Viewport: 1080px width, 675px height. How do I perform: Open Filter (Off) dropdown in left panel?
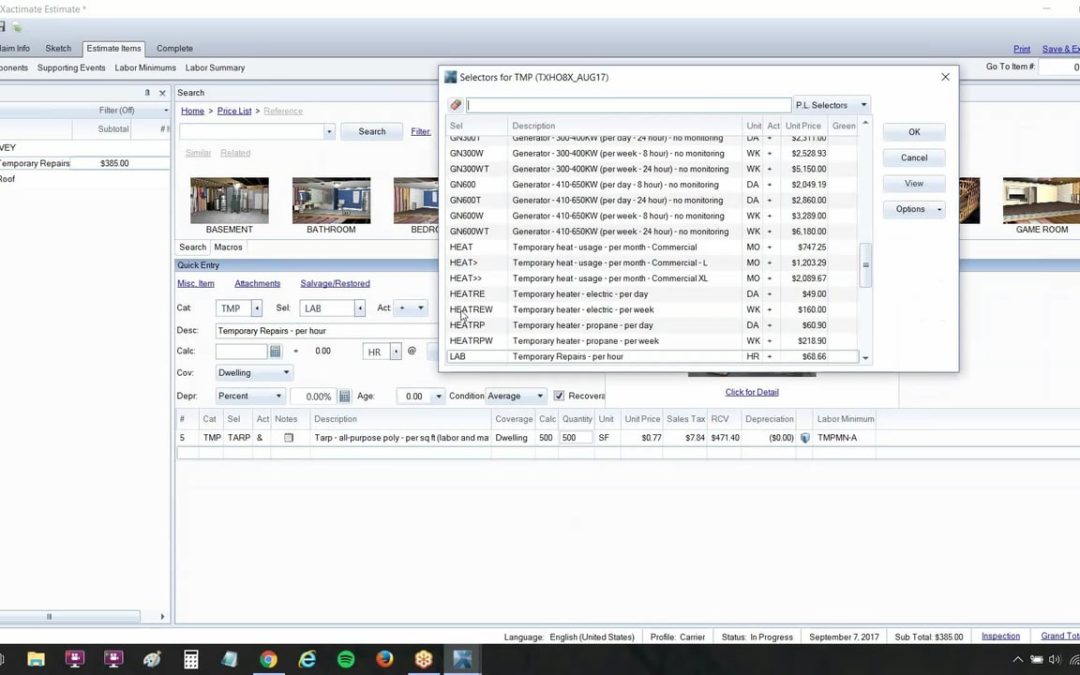(x=165, y=110)
